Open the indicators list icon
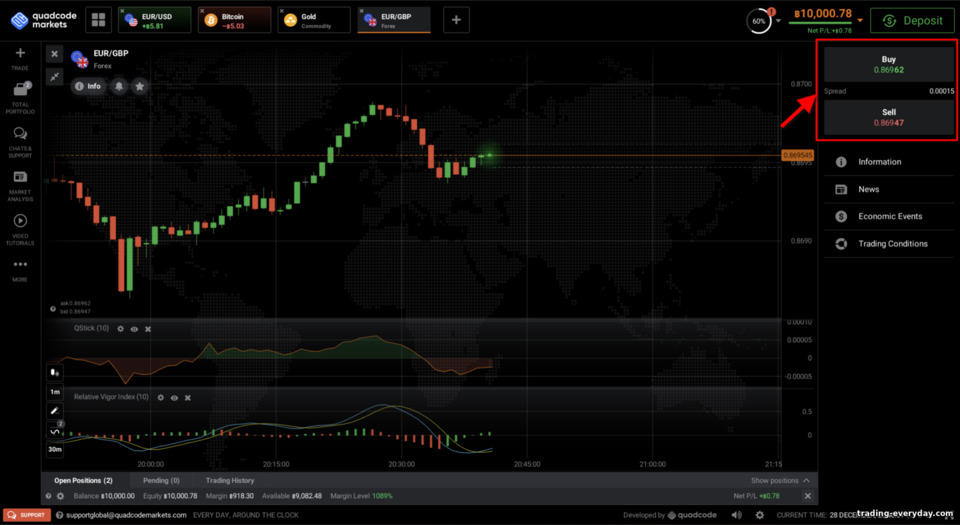 [x=55, y=431]
